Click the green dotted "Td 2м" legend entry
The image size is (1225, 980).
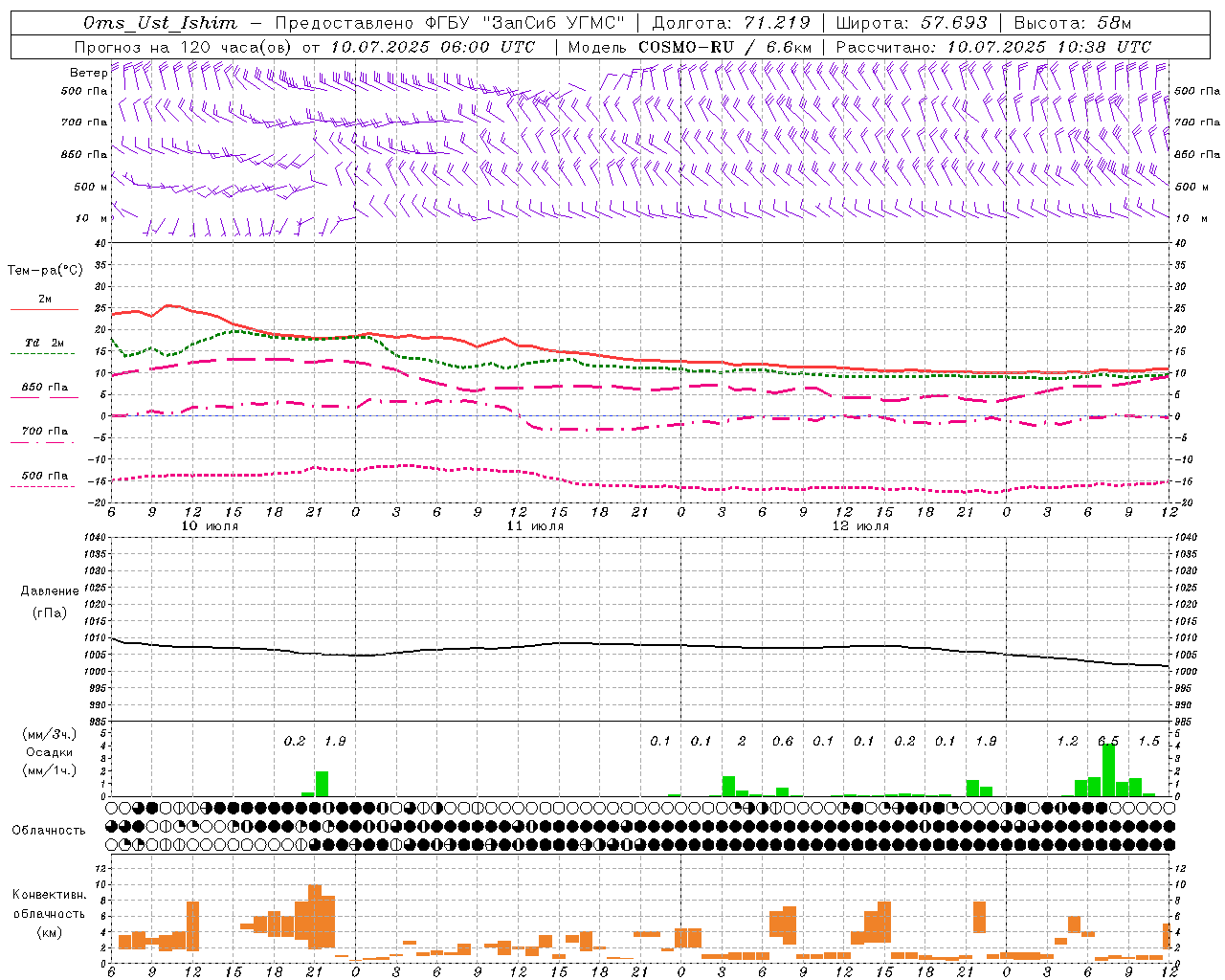pos(44,347)
